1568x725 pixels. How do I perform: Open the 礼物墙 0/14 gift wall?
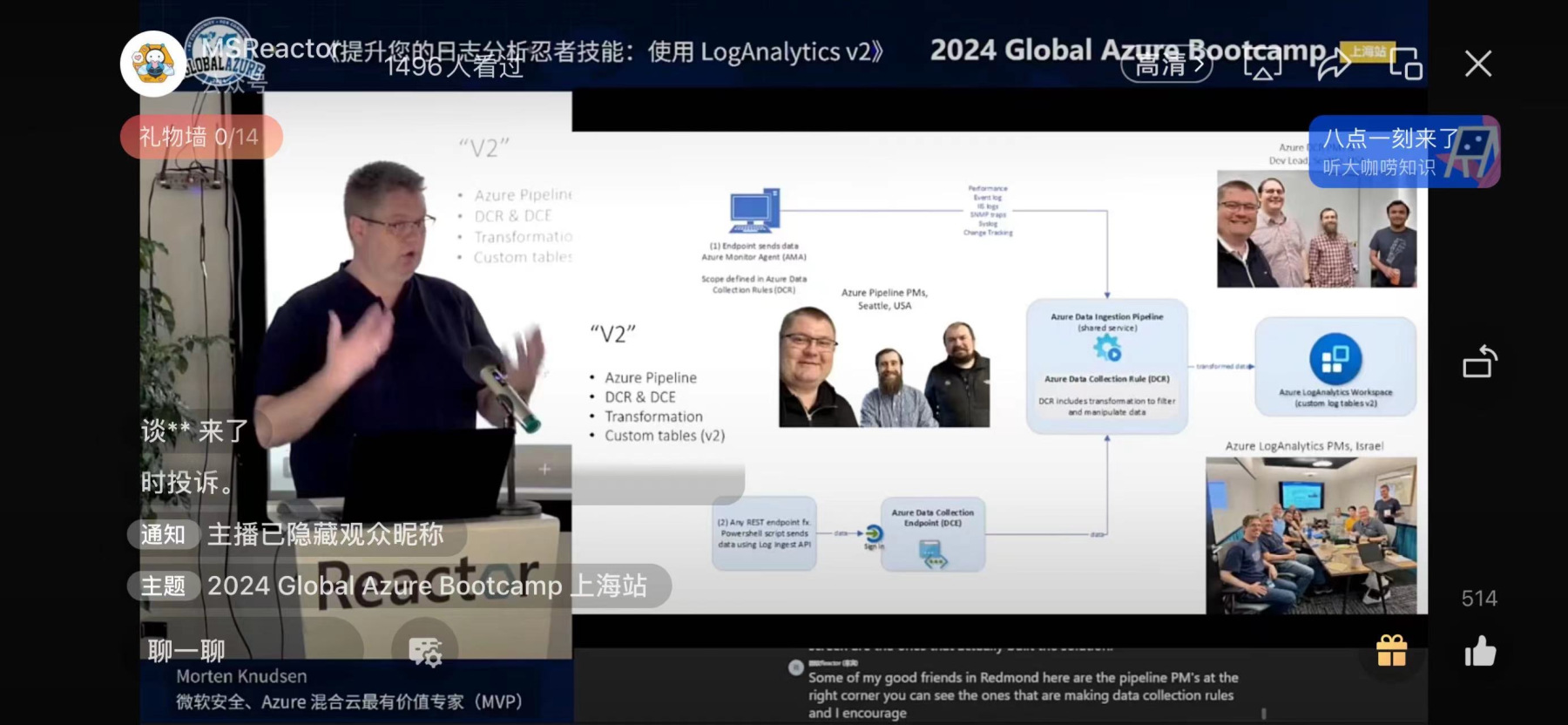click(x=200, y=137)
